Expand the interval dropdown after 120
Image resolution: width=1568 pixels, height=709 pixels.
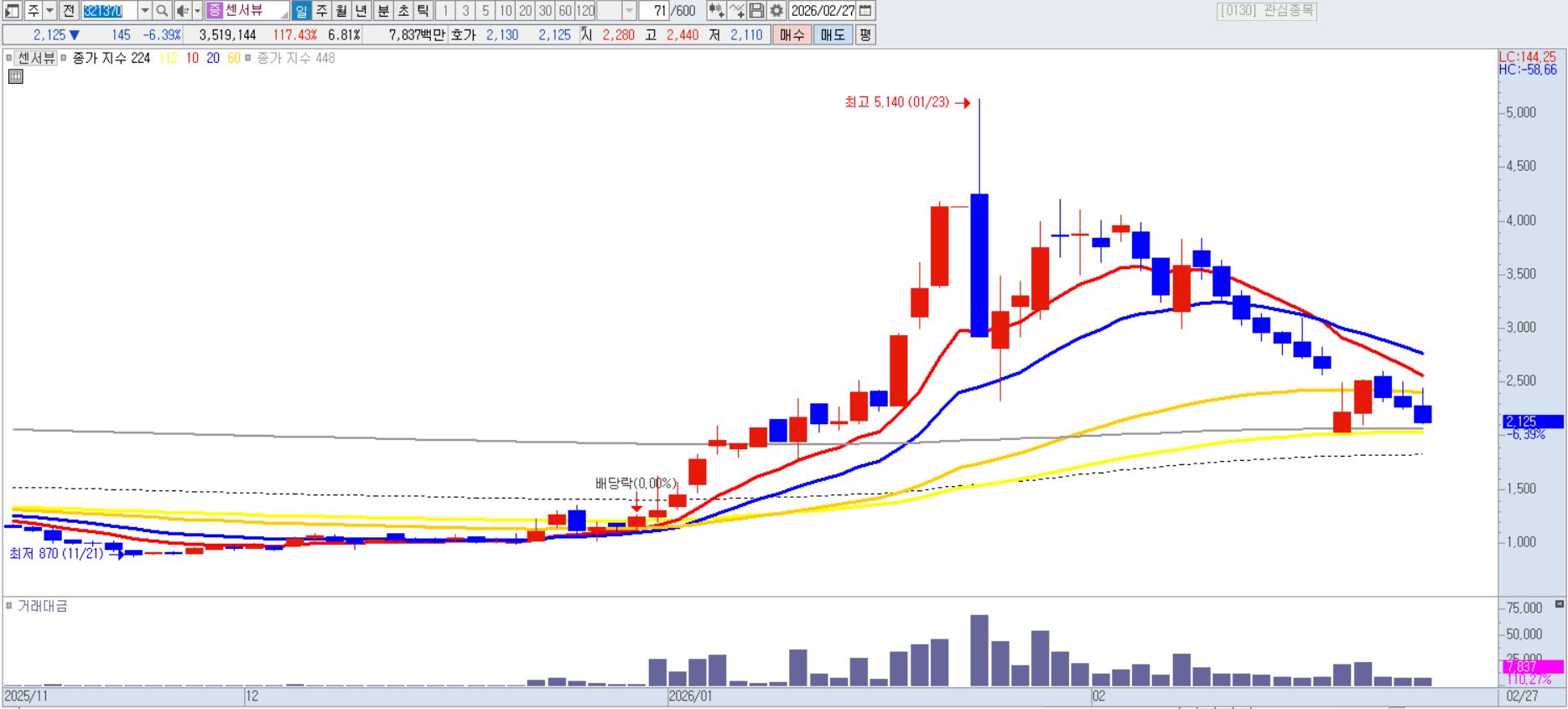(629, 11)
